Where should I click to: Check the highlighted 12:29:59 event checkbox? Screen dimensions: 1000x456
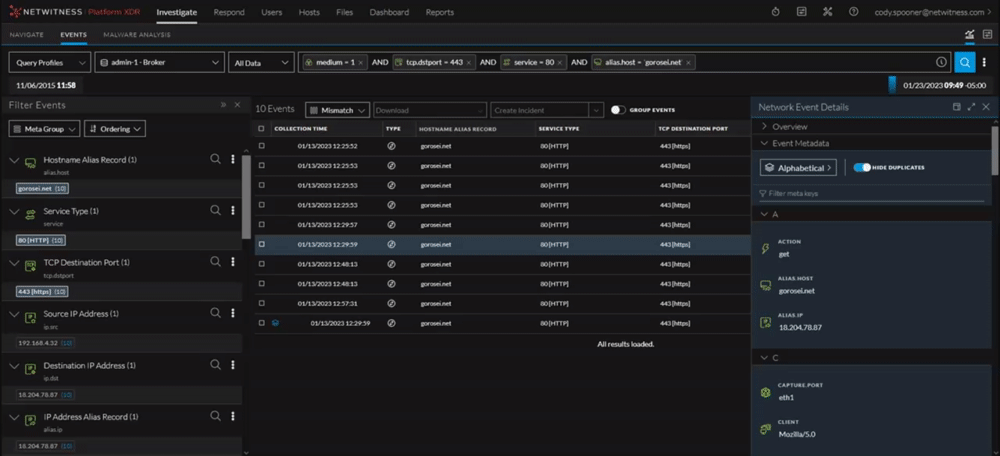pyautogui.click(x=261, y=244)
